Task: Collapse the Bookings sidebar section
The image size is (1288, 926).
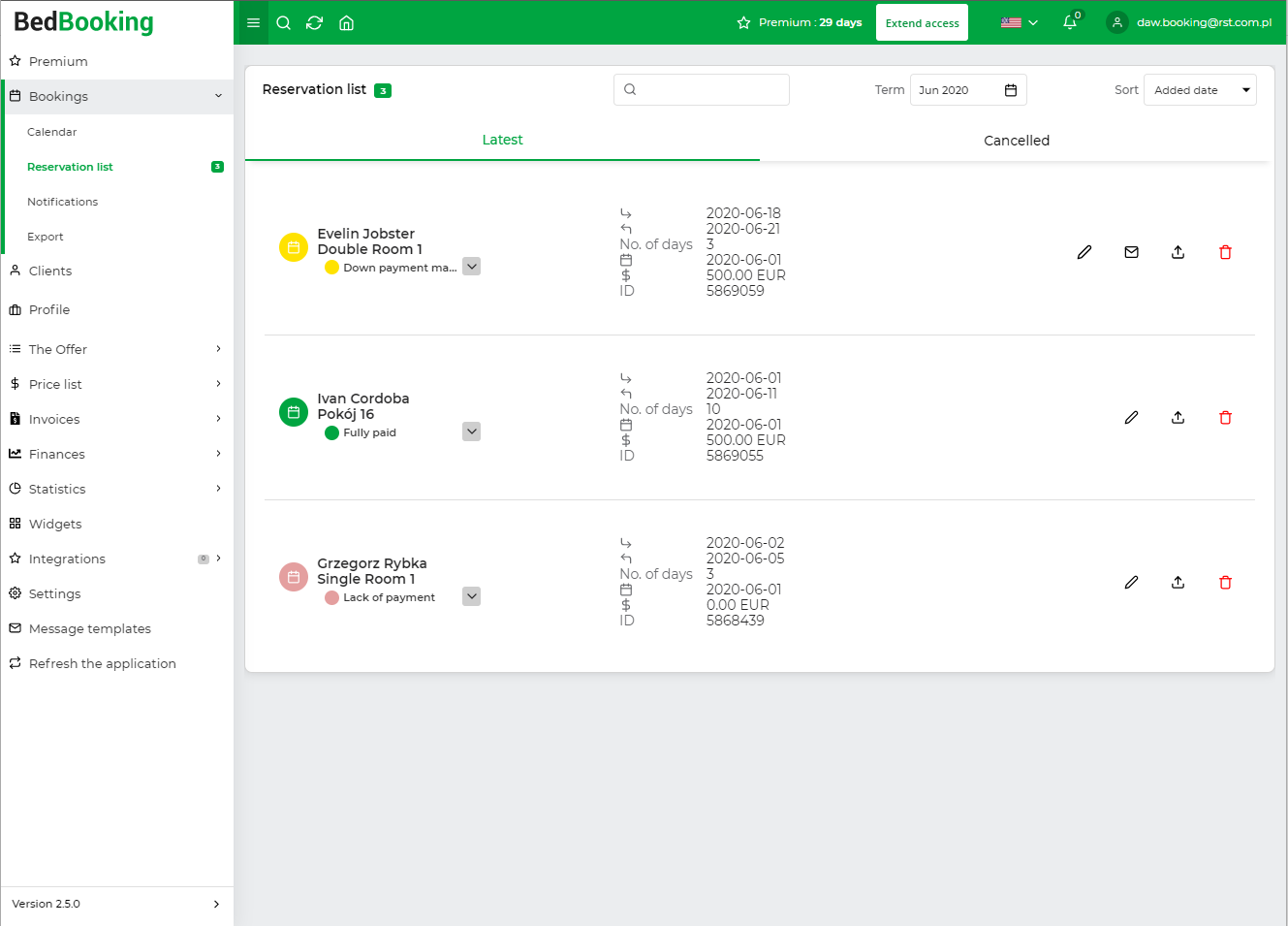Action: pyautogui.click(x=116, y=96)
